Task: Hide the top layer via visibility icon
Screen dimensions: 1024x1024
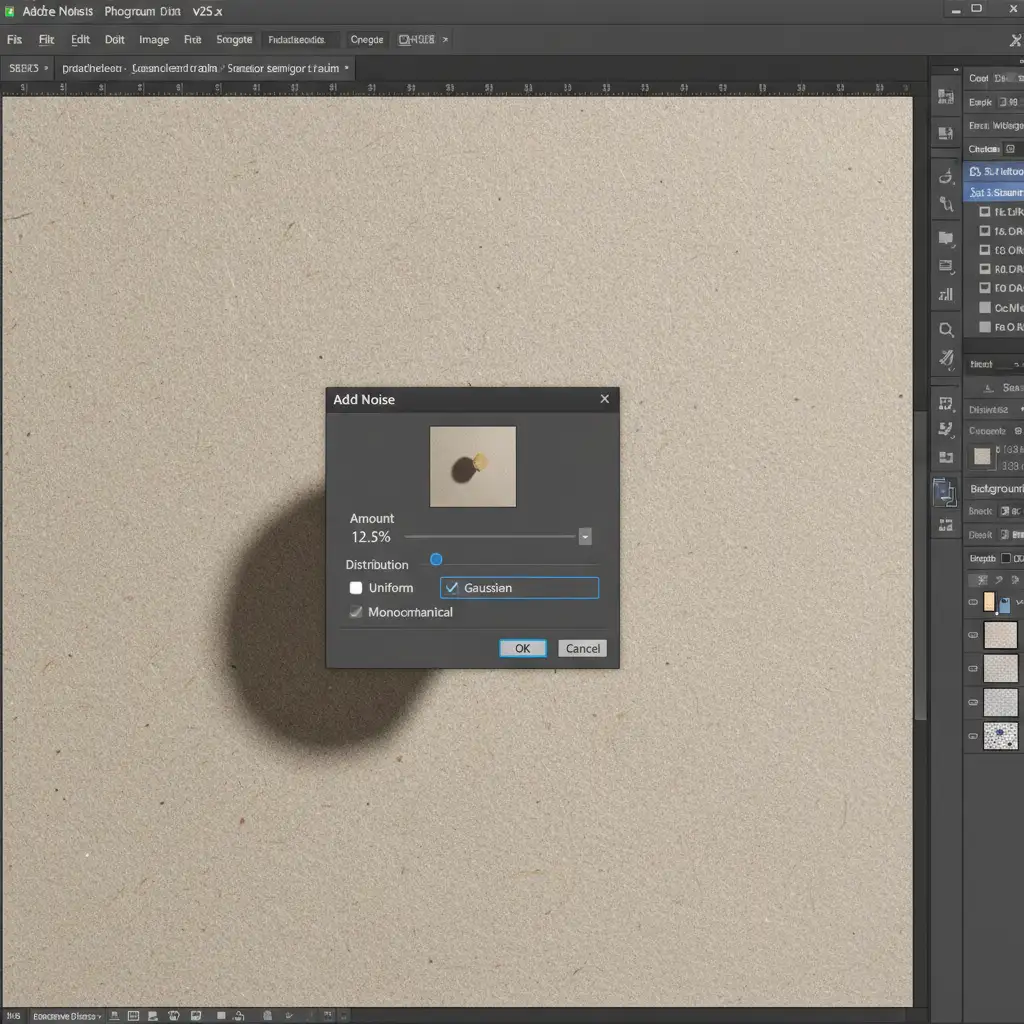Action: 973,602
